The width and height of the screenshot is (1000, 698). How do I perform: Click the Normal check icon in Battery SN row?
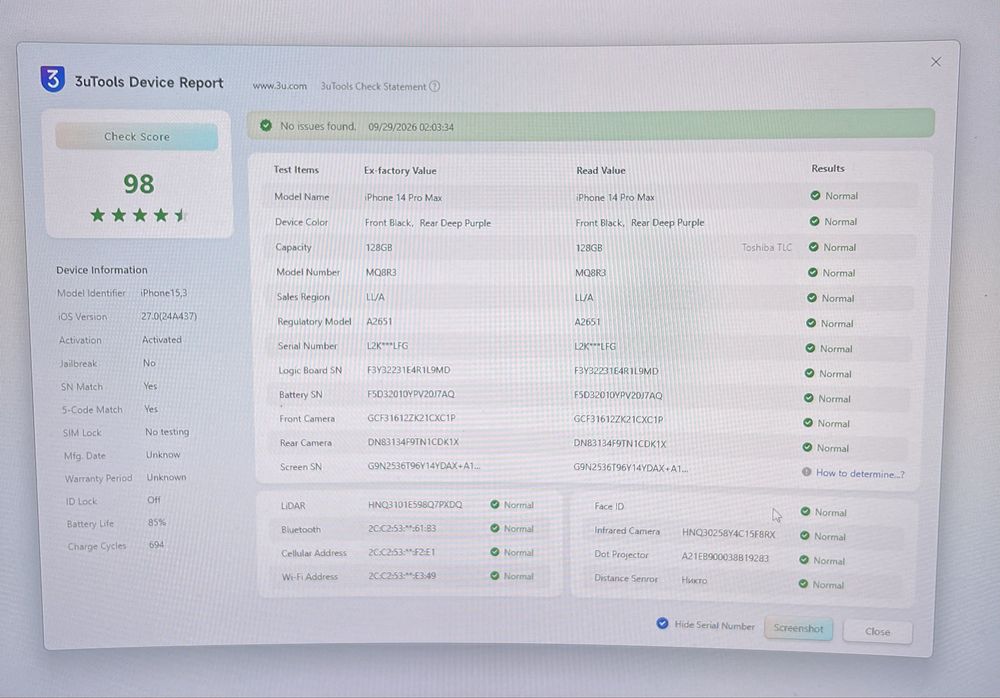point(808,398)
